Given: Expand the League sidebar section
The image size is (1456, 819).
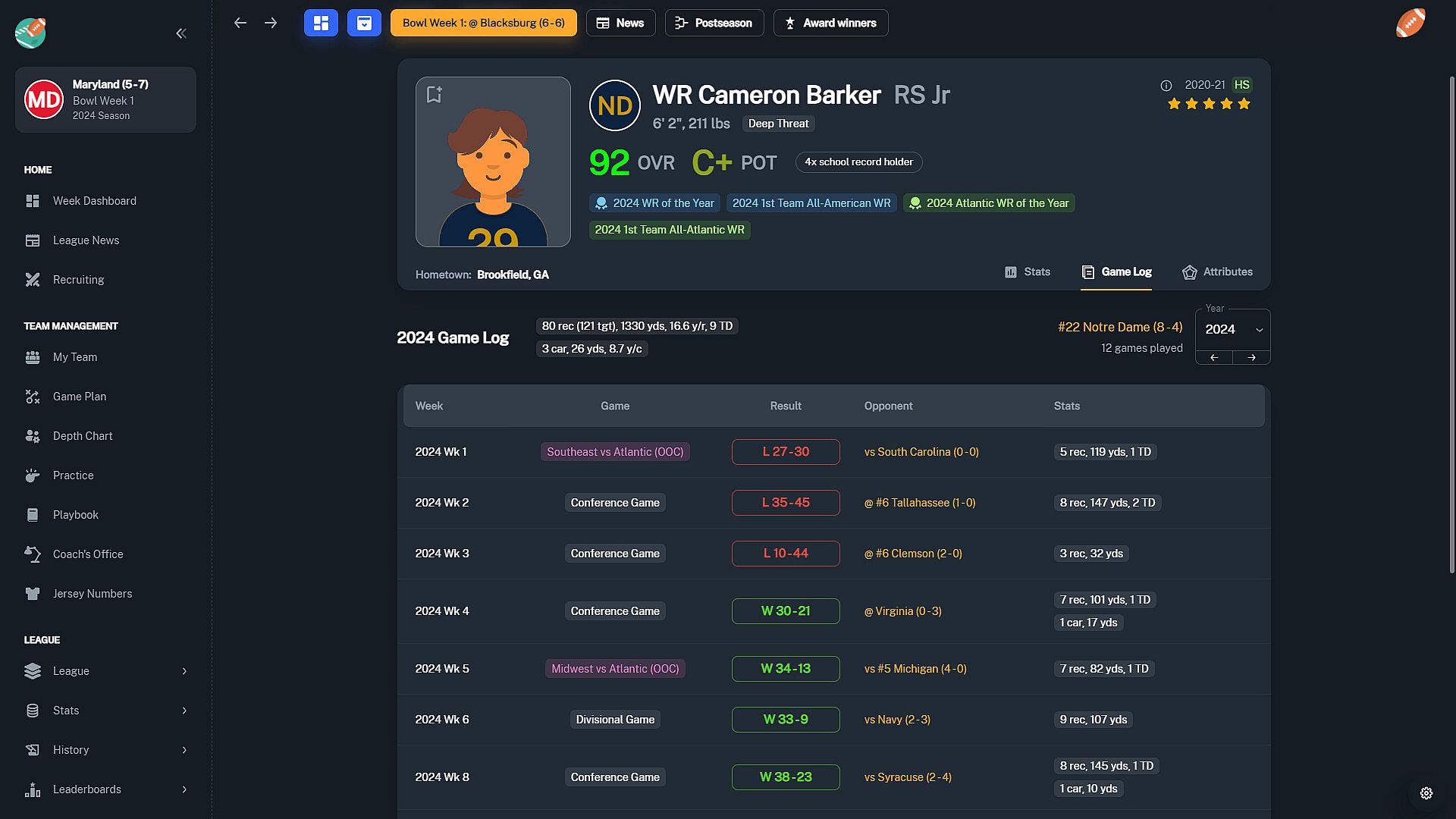Looking at the screenshot, I should 105,671.
